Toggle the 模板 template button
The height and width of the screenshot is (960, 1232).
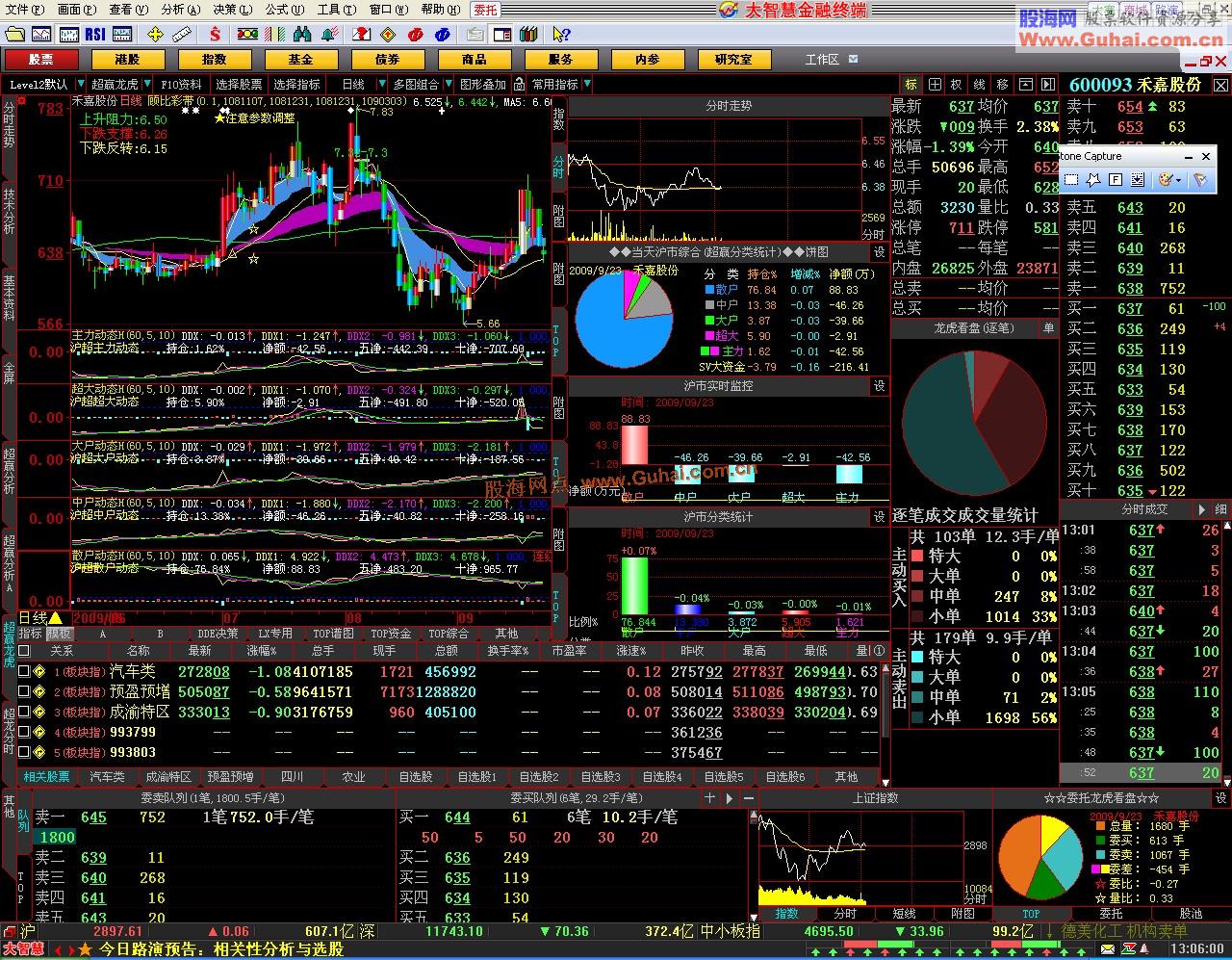(x=60, y=634)
